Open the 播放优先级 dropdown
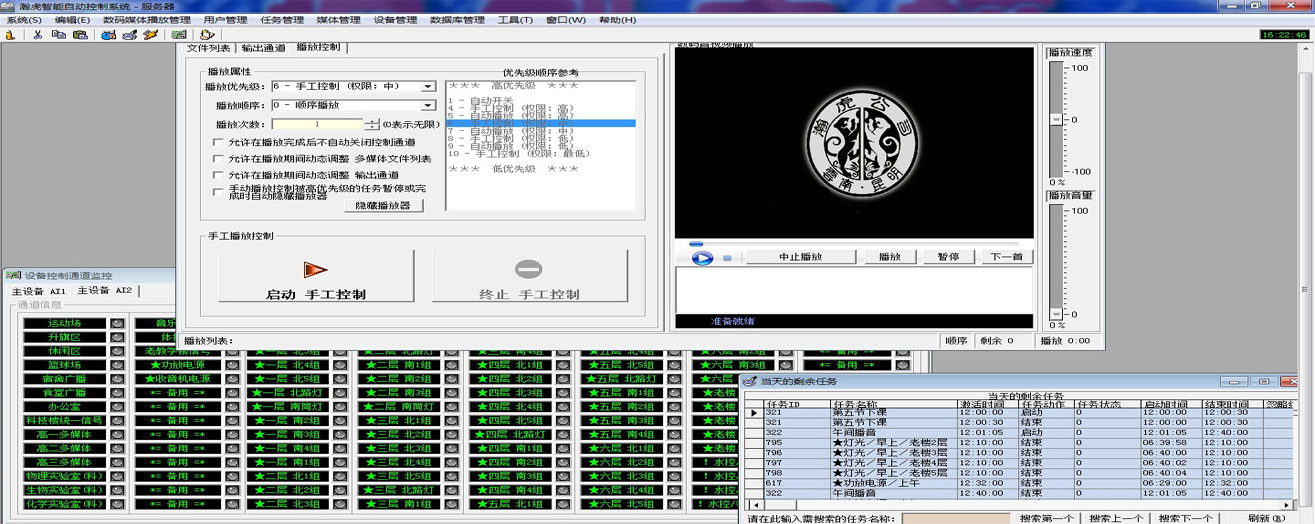Screen dimensions: 1315x524 click(428, 87)
